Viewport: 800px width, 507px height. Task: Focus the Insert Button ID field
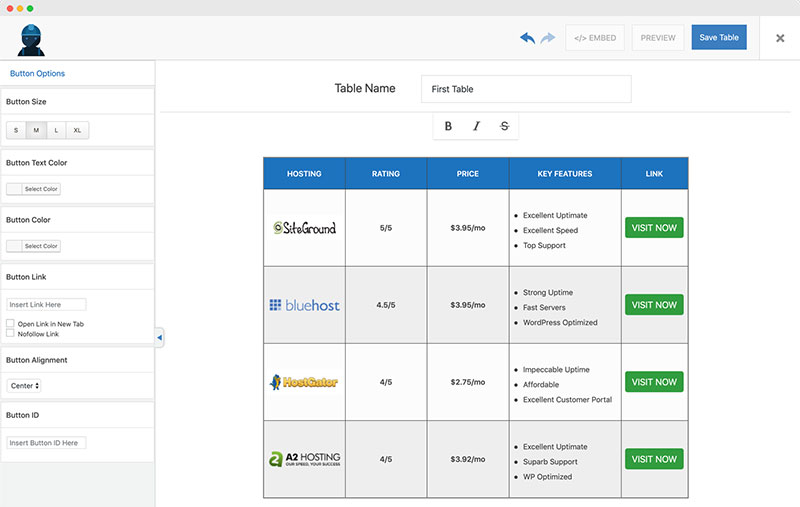pos(46,443)
